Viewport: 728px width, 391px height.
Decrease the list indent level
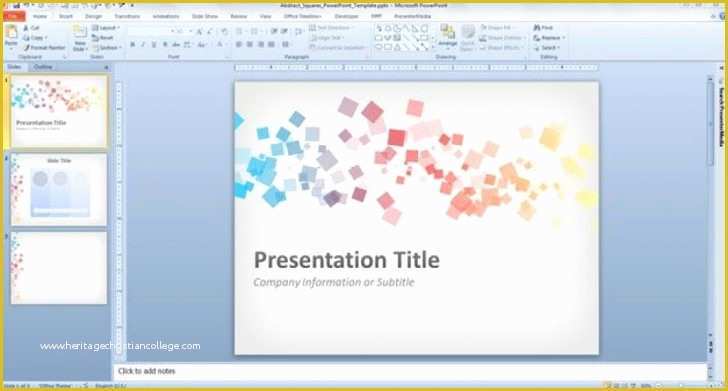(x=274, y=31)
